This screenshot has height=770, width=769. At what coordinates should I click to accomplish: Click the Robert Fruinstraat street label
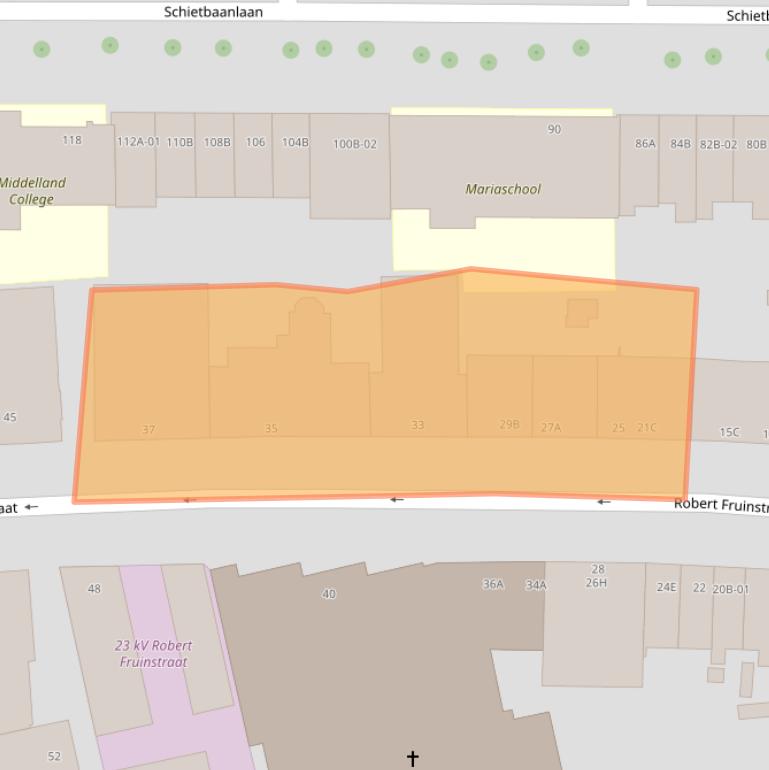pyautogui.click(x=721, y=505)
